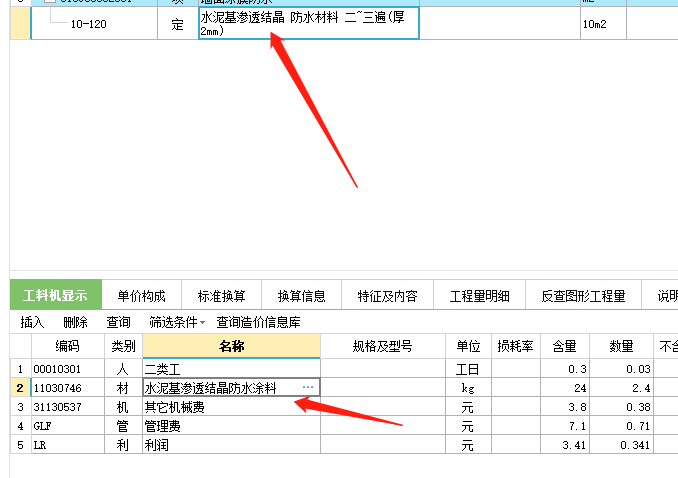Click the 查询 button
This screenshot has height=478, width=678.
coord(118,322)
